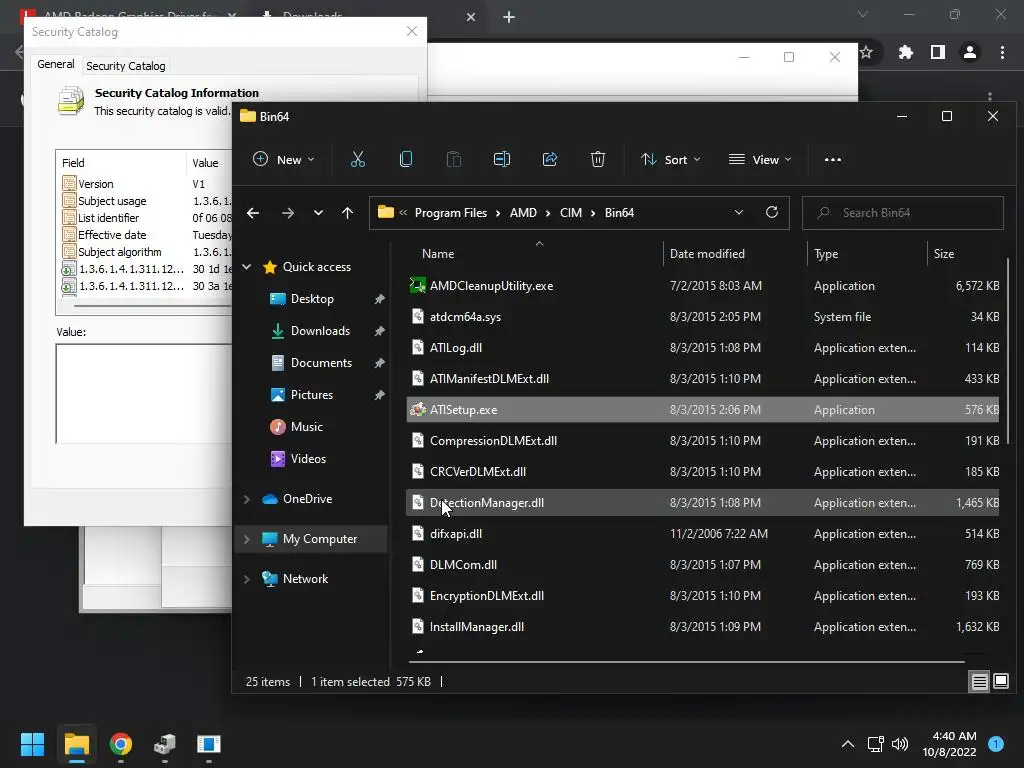Sort files by Date modified column

tap(707, 254)
